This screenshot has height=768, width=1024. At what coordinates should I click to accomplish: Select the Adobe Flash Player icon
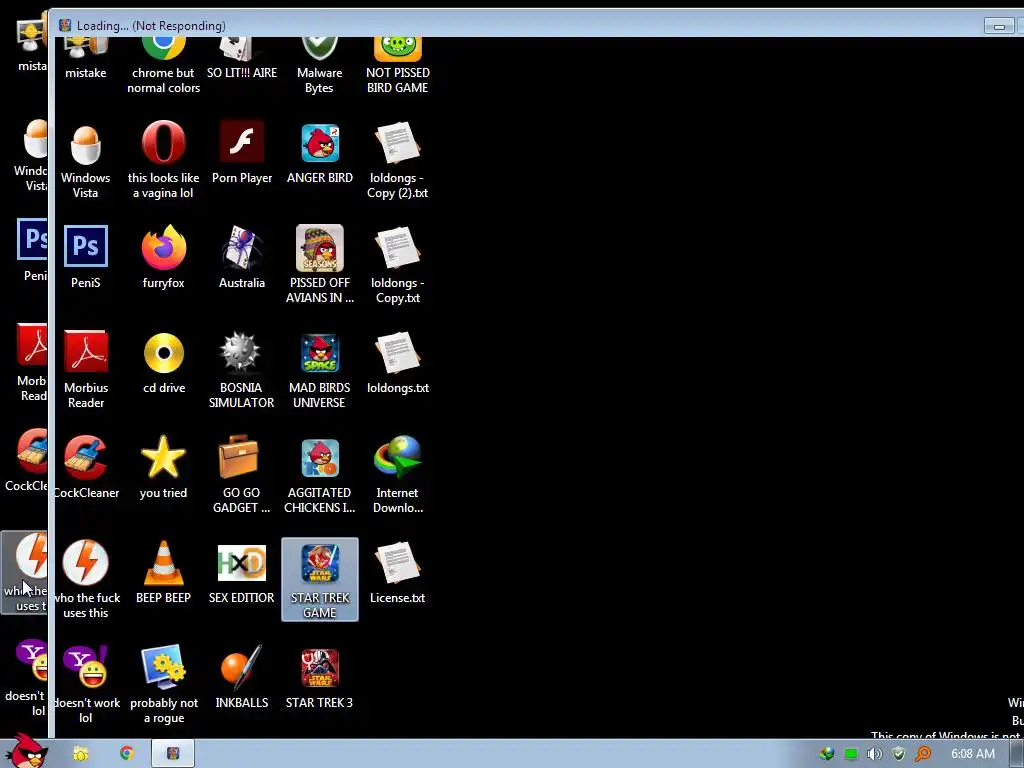point(242,141)
